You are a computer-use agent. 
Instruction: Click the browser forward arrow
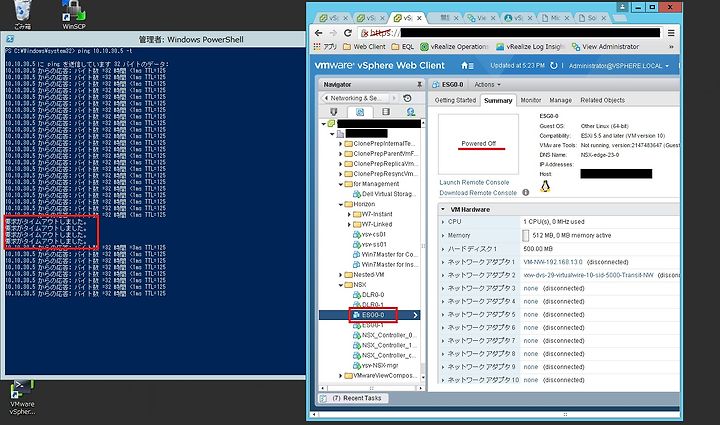coord(333,33)
